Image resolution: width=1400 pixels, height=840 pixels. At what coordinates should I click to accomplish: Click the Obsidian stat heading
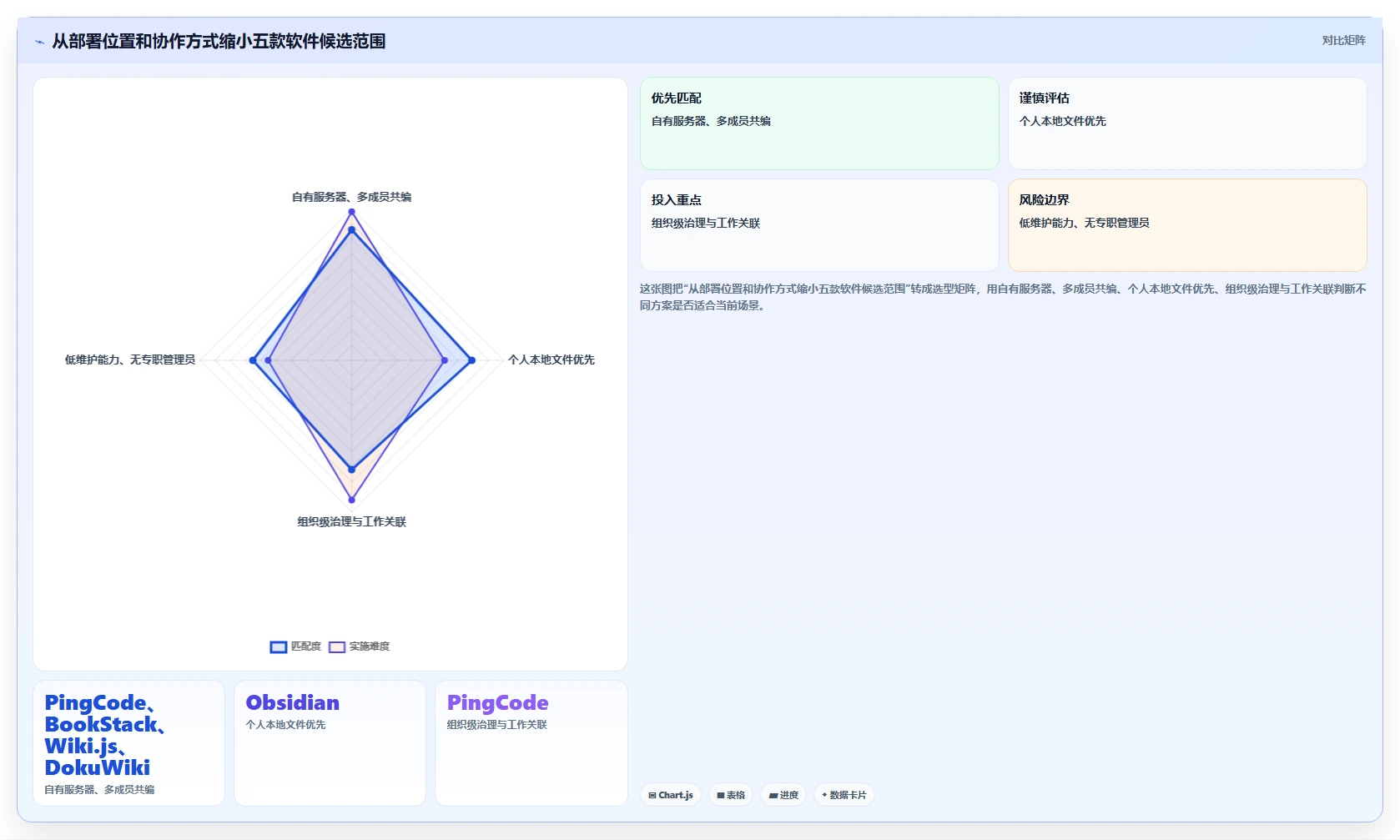pyautogui.click(x=293, y=702)
